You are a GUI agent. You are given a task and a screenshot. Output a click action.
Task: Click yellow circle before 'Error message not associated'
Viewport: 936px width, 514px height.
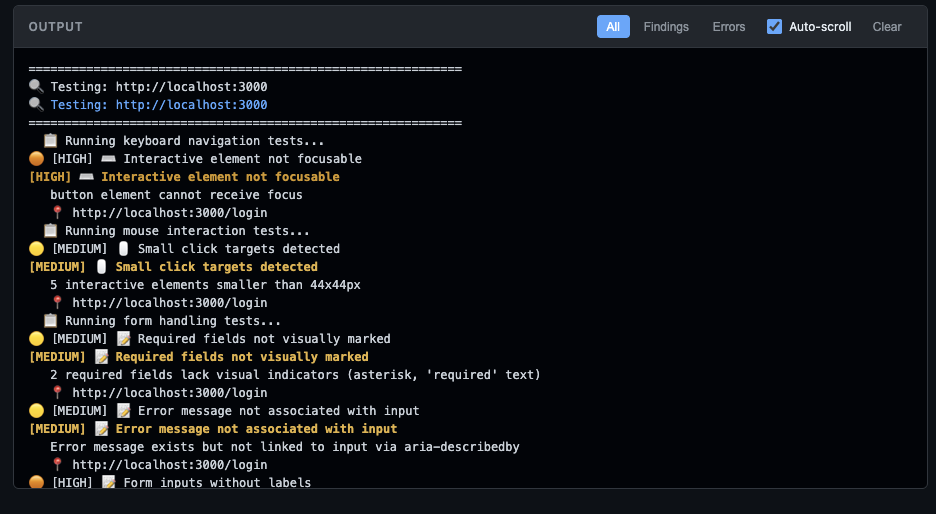36,411
